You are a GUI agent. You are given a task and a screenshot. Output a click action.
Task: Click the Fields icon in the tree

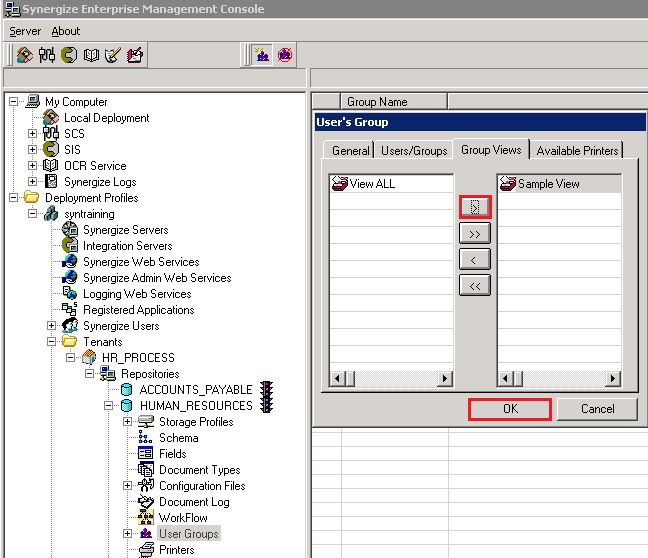[145, 453]
